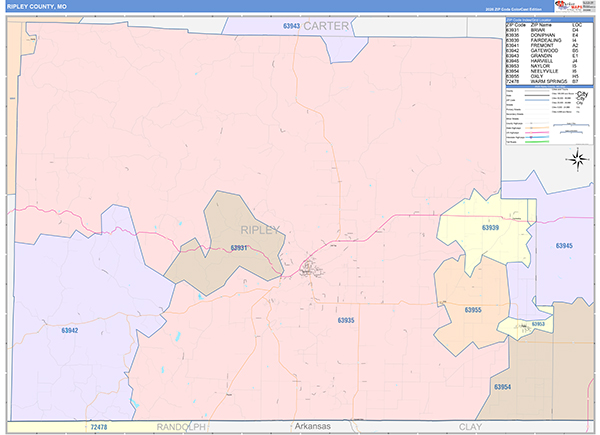The height and width of the screenshot is (435, 600).
Task: Click the "ZIP Name" column header
Action: point(541,25)
